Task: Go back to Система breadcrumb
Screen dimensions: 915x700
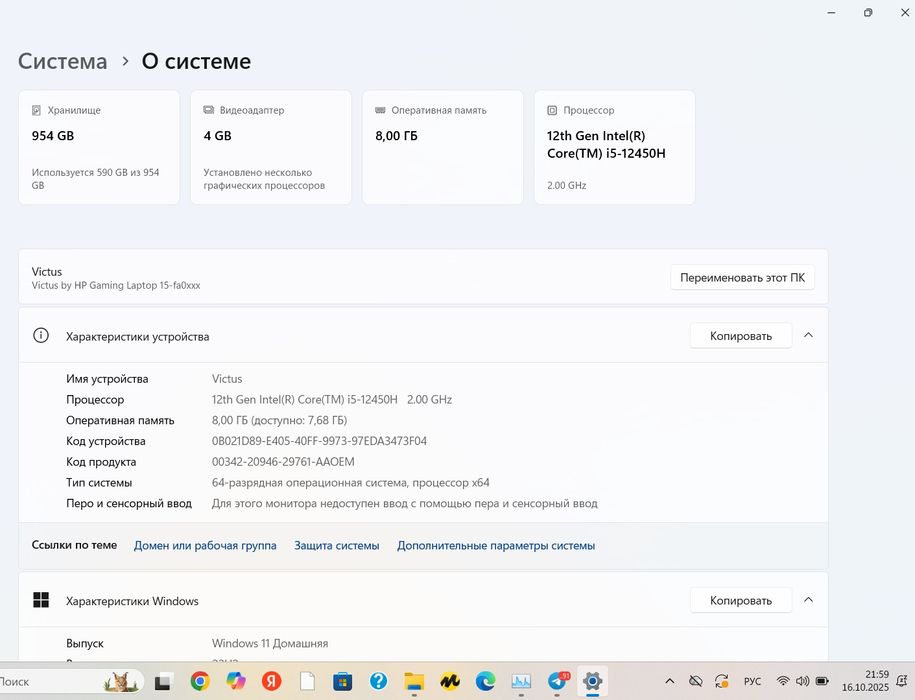Action: (x=62, y=61)
